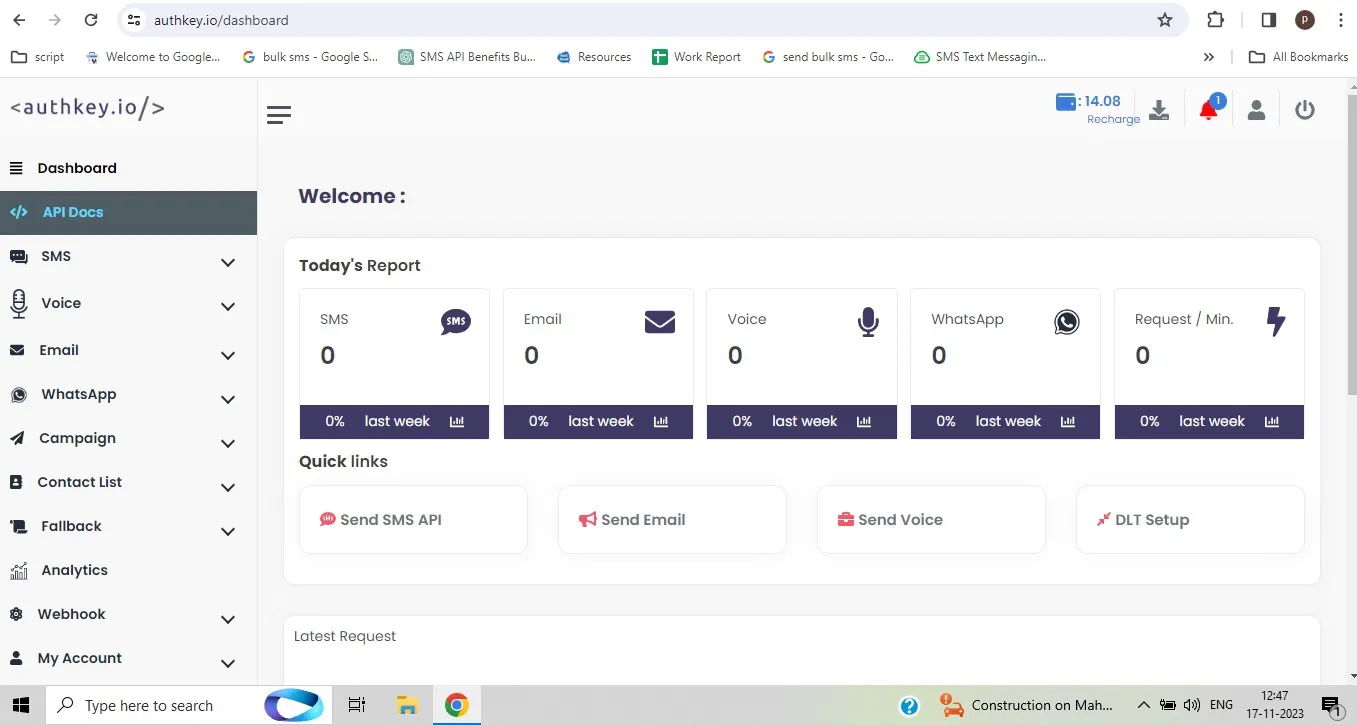Open File Explorer from taskbar
Image resolution: width=1357 pixels, height=725 pixels.
tap(406, 705)
